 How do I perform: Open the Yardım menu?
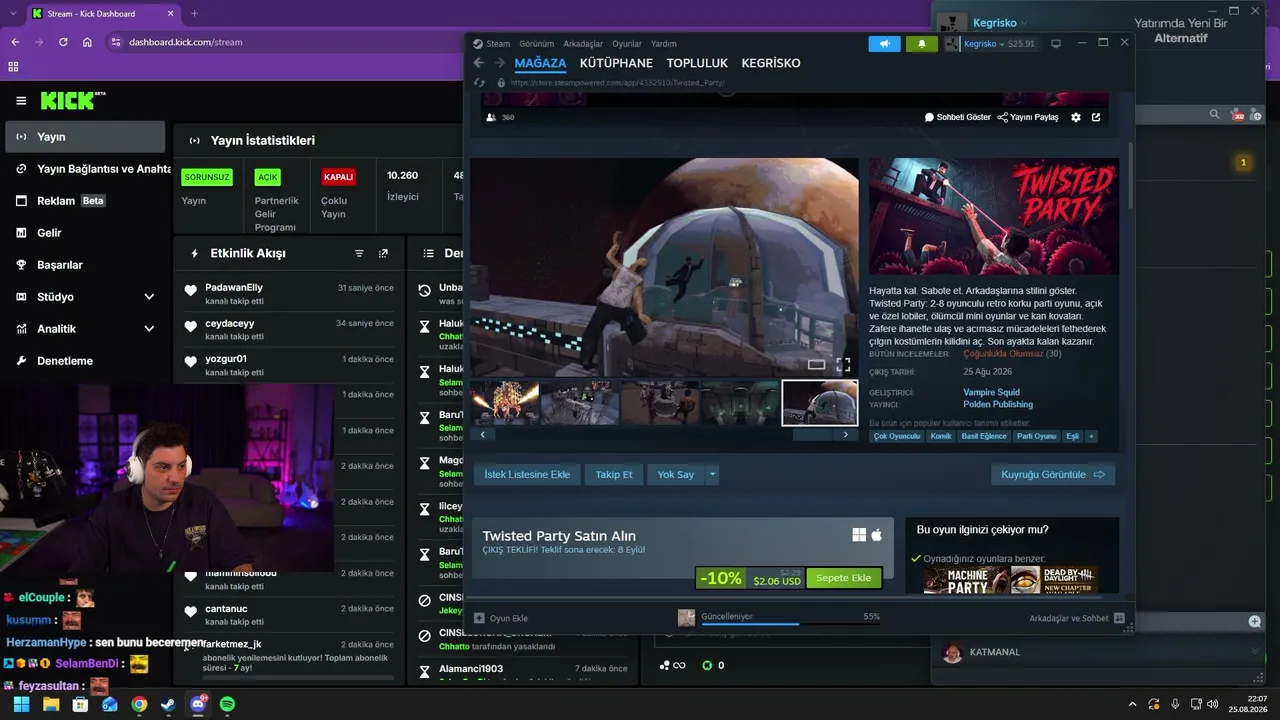pyautogui.click(x=664, y=44)
